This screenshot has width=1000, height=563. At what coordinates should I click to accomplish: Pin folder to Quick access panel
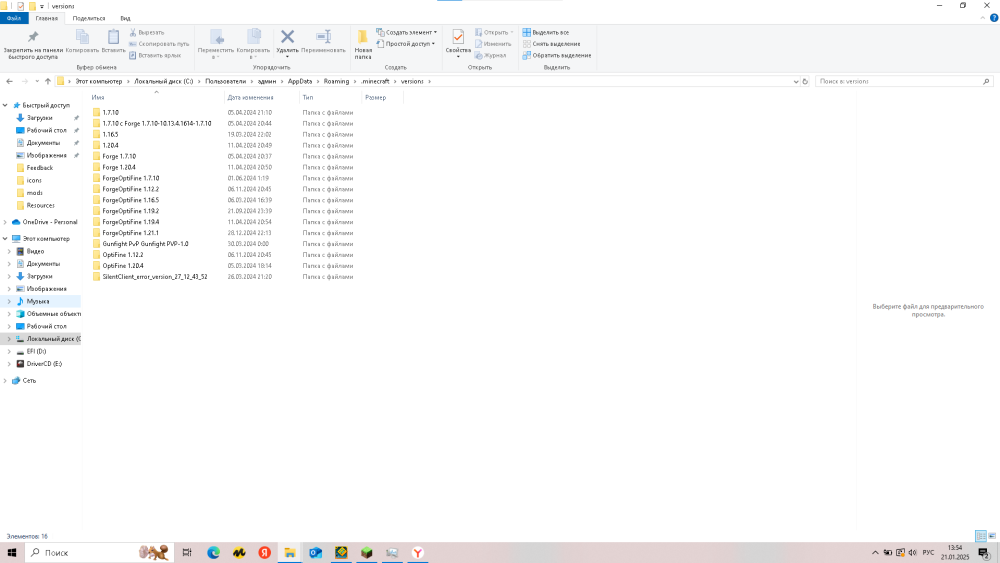(x=33, y=44)
